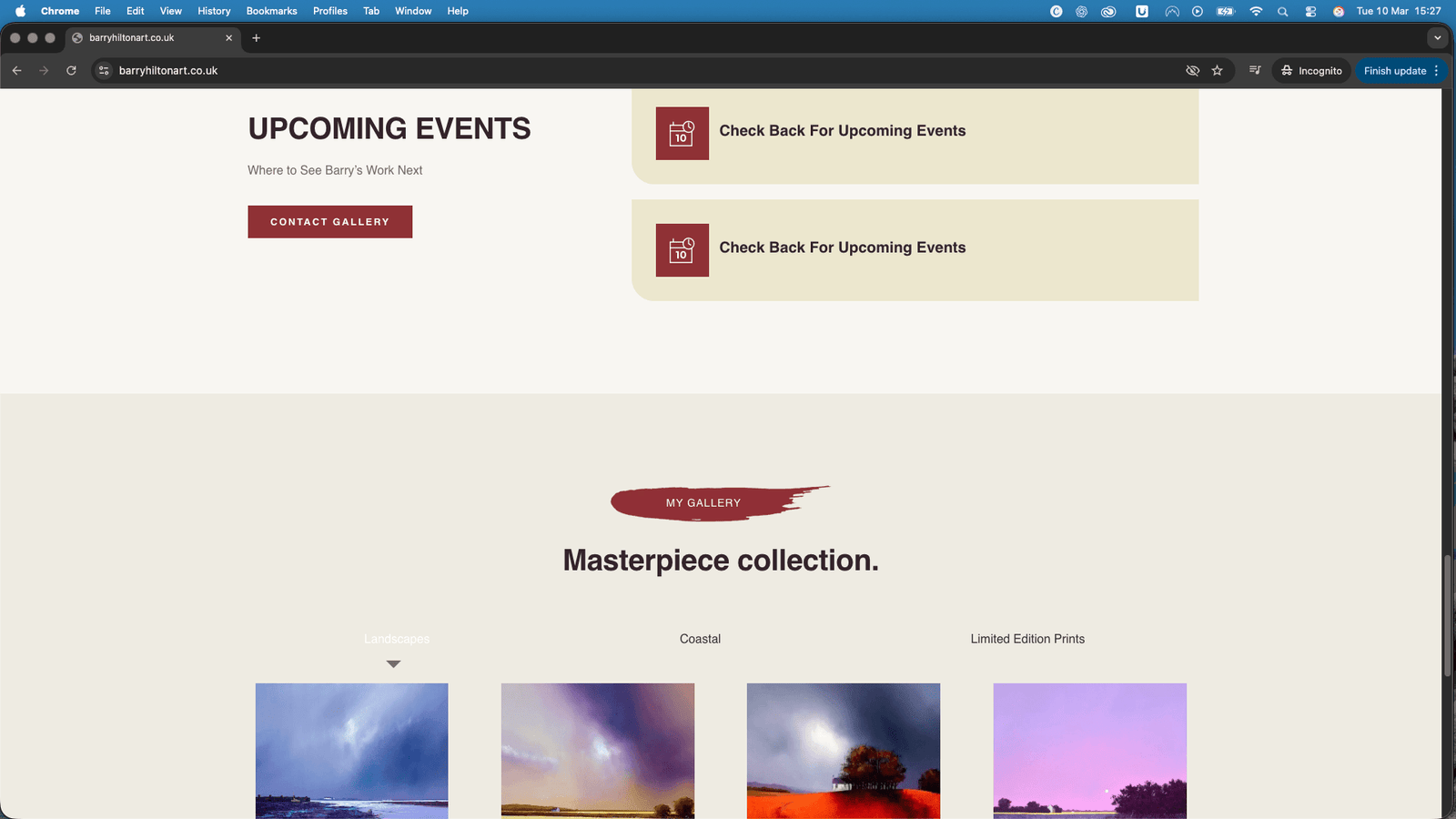Switch to the Coastal gallery tab
This screenshot has height=819, width=1456.
[700, 639]
